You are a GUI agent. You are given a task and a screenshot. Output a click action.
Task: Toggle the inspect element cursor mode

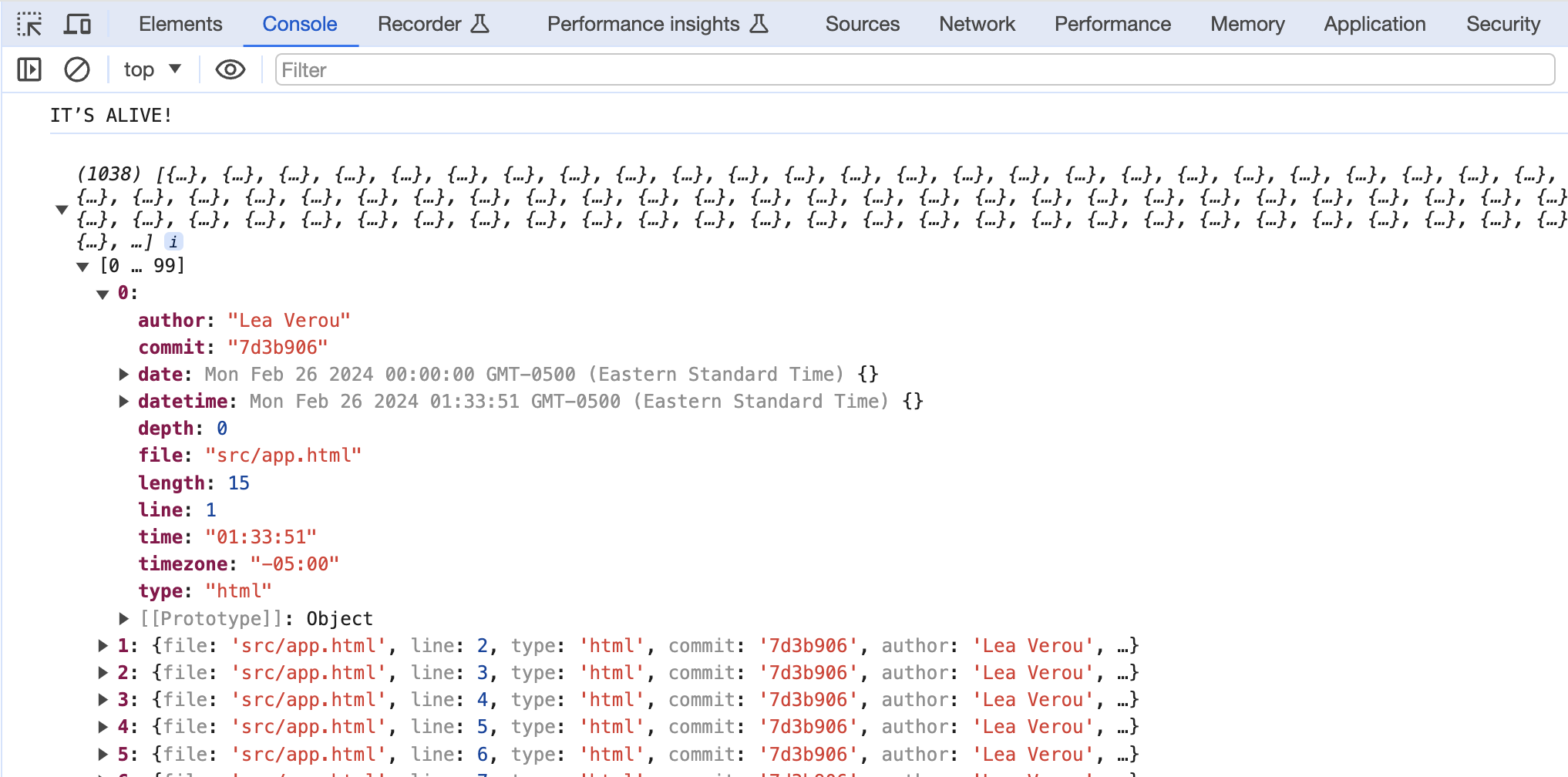[31, 24]
